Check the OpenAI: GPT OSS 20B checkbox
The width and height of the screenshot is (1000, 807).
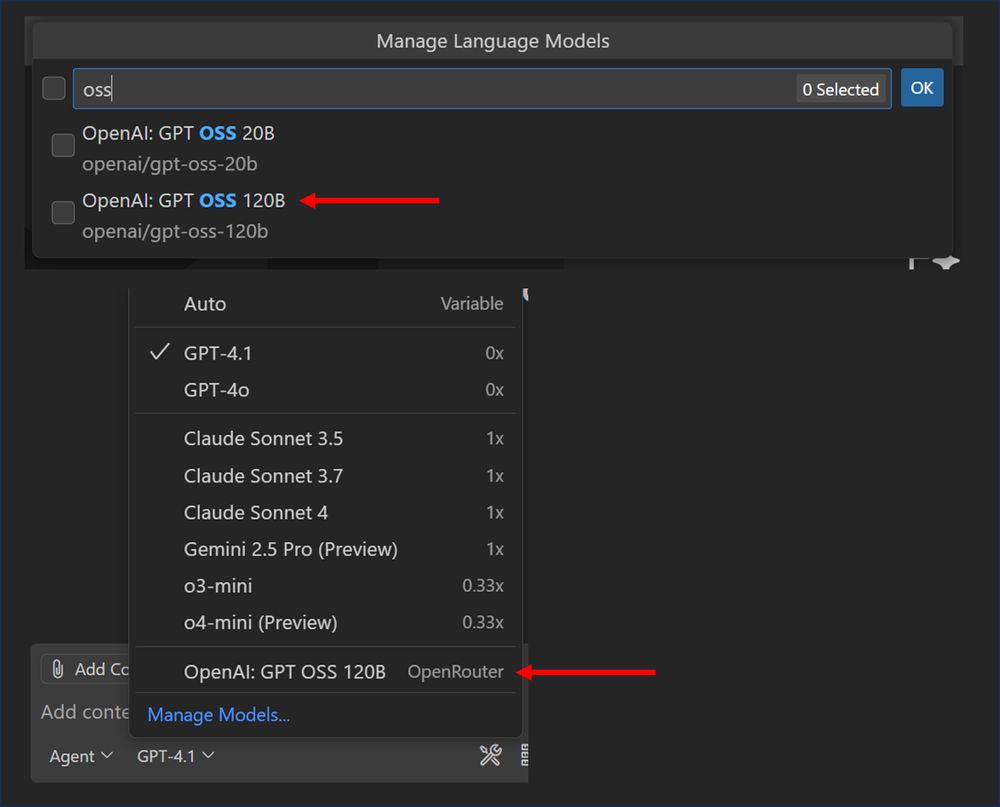(x=62, y=145)
